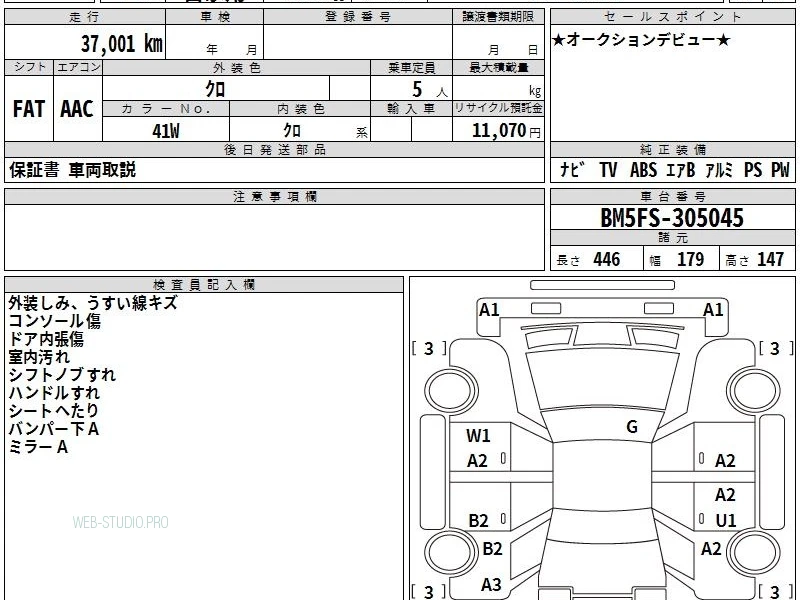Screen dimensions: 800x600
Task: Click the 輸入車 header
Action: click(412, 109)
